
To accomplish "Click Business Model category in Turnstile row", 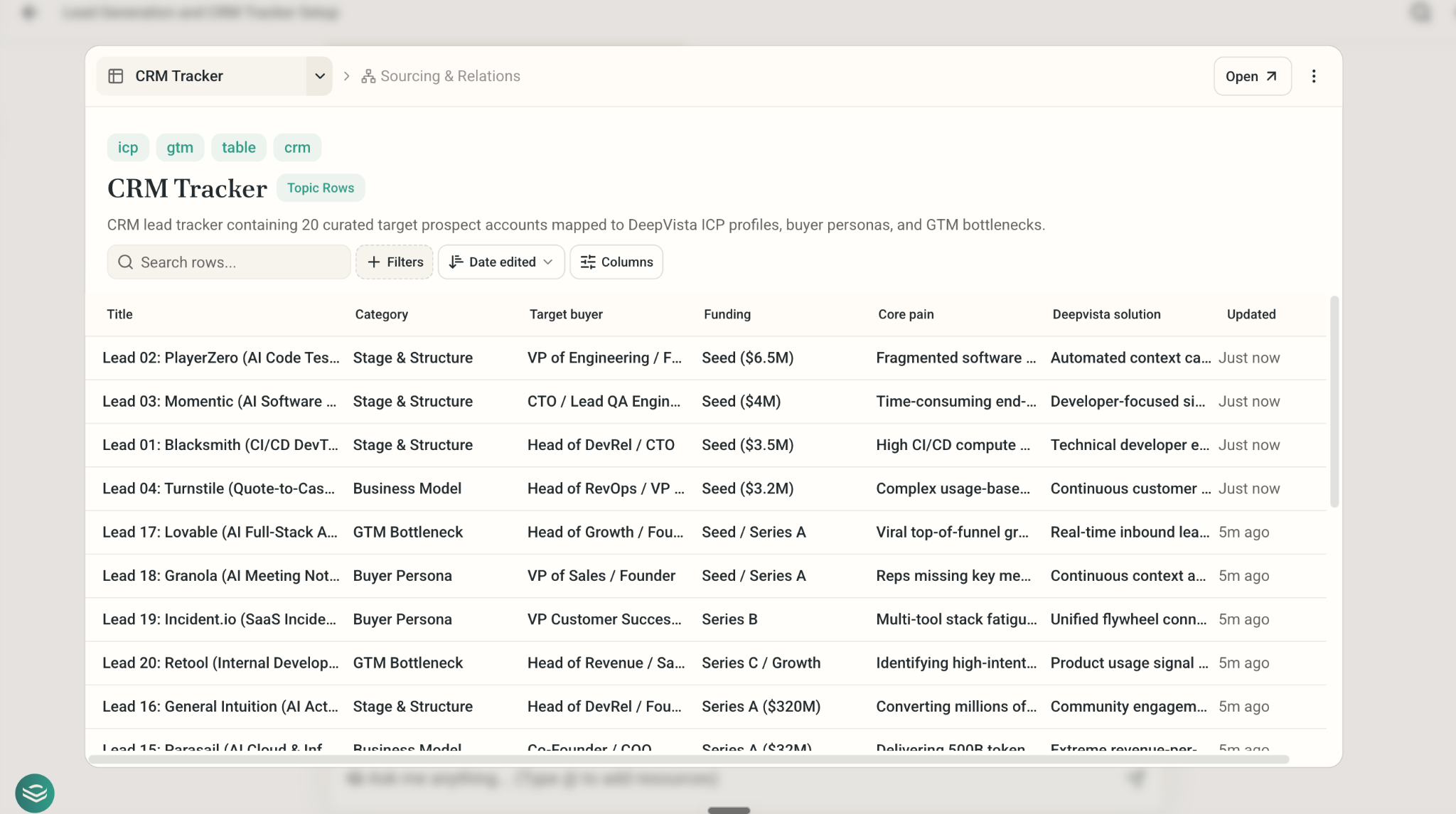I will (x=407, y=488).
